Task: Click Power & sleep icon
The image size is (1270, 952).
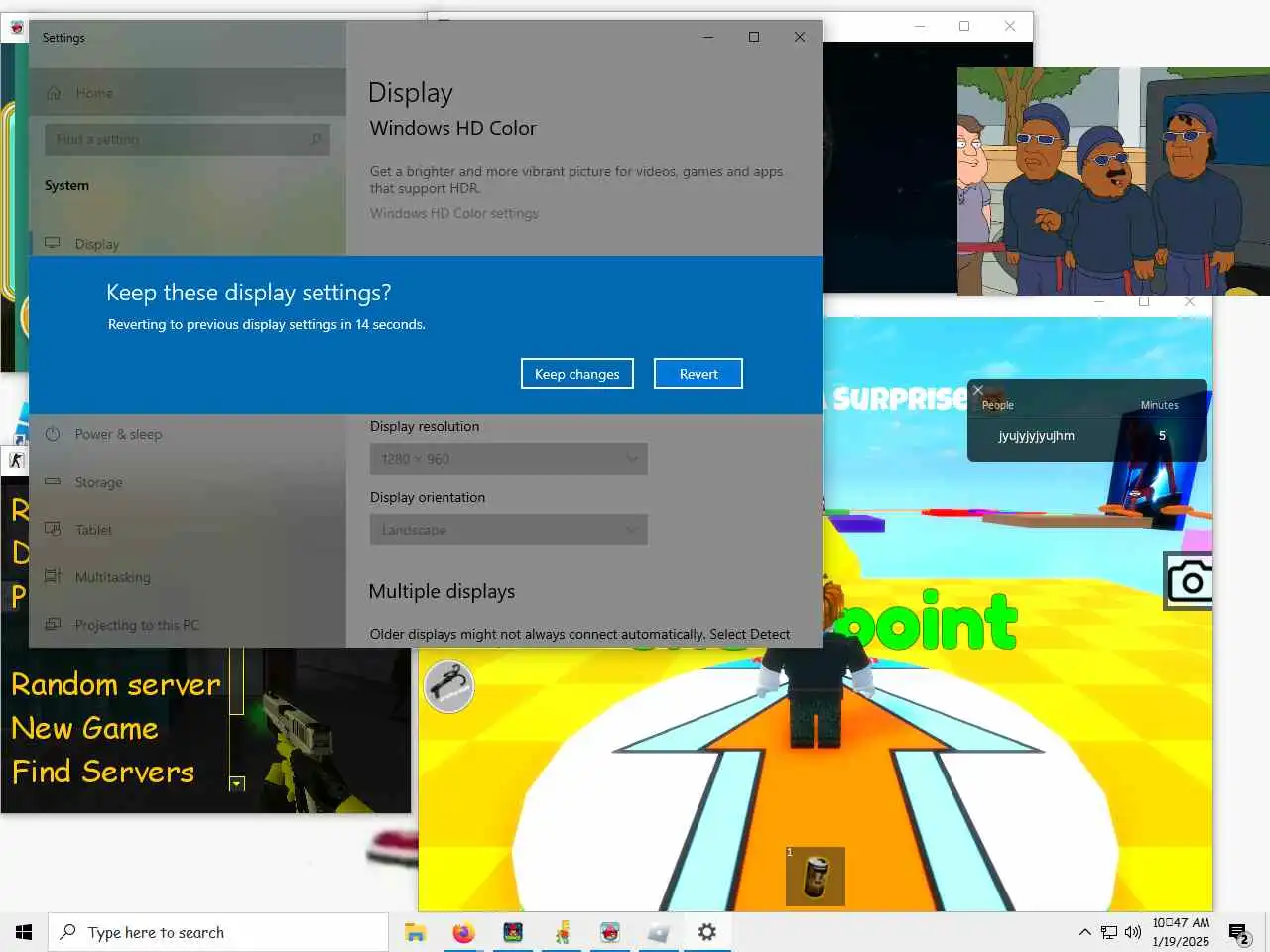Action: pos(53,434)
